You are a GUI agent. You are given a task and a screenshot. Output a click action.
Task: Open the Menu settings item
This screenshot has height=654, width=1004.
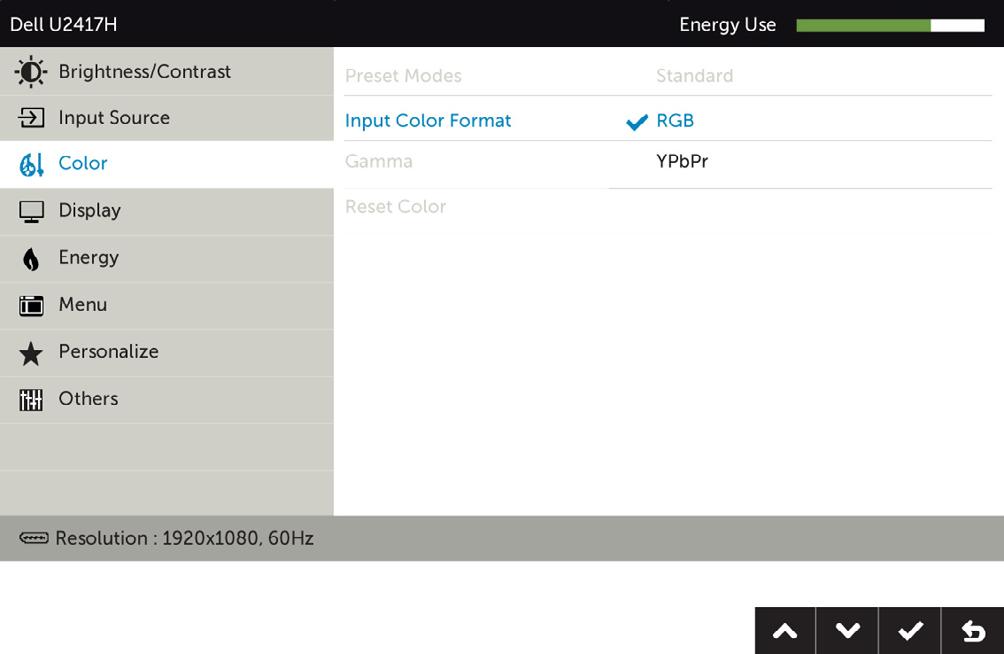[166, 306]
